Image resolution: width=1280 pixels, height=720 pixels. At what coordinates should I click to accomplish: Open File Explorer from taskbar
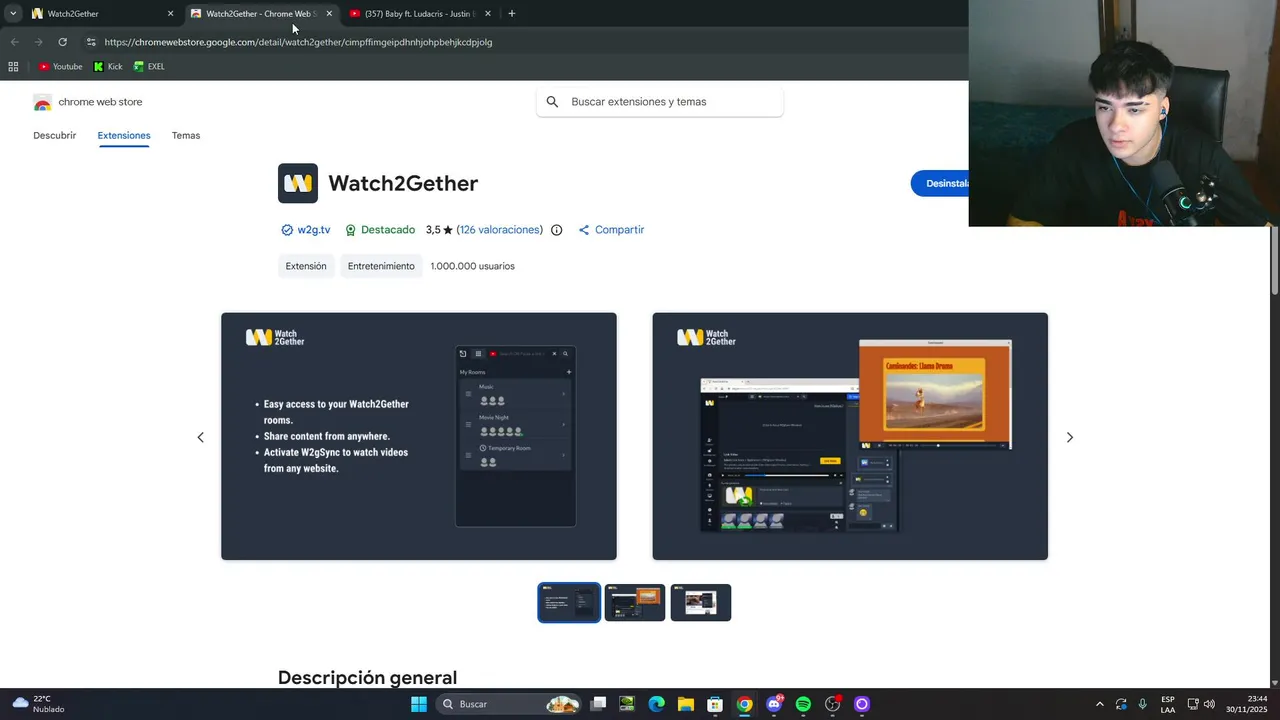pyautogui.click(x=686, y=704)
